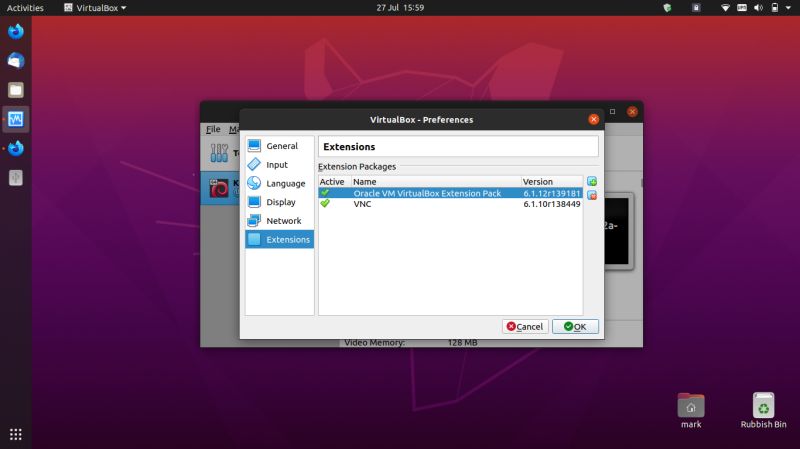Open the mark home folder
Viewport: 800px width, 449px height.
point(691,411)
